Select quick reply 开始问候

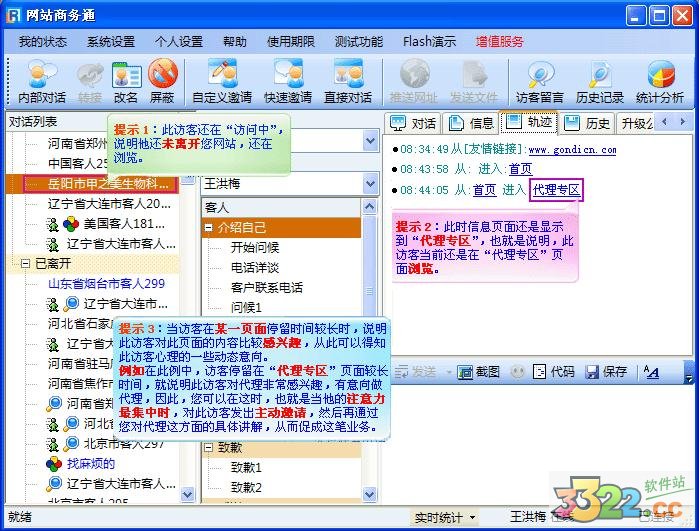255,247
